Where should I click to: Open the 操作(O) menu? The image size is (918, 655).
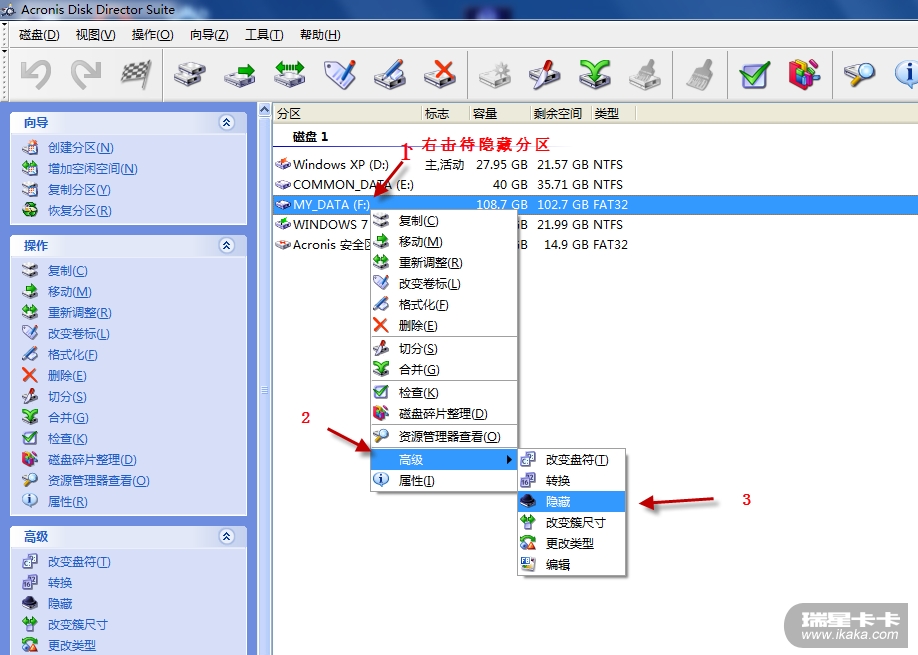coord(153,35)
